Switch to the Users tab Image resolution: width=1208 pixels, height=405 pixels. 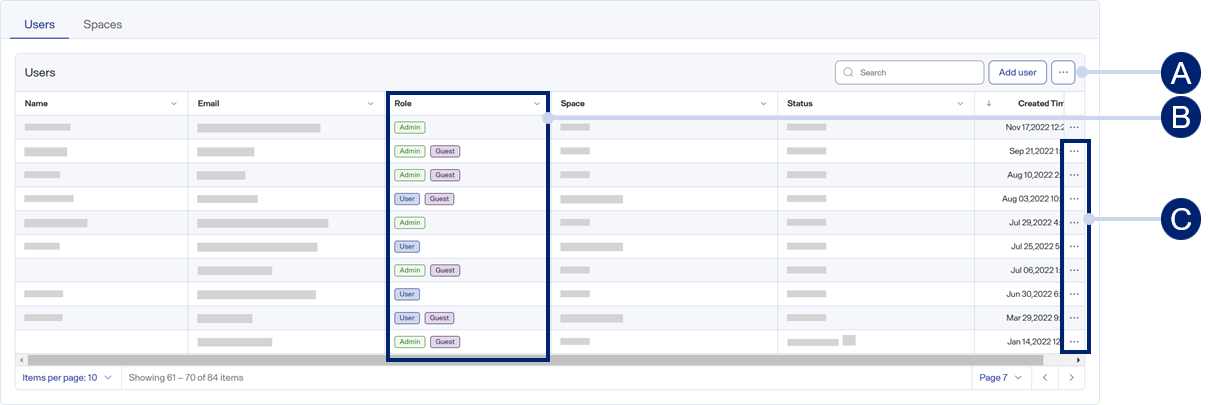pyautogui.click(x=40, y=24)
